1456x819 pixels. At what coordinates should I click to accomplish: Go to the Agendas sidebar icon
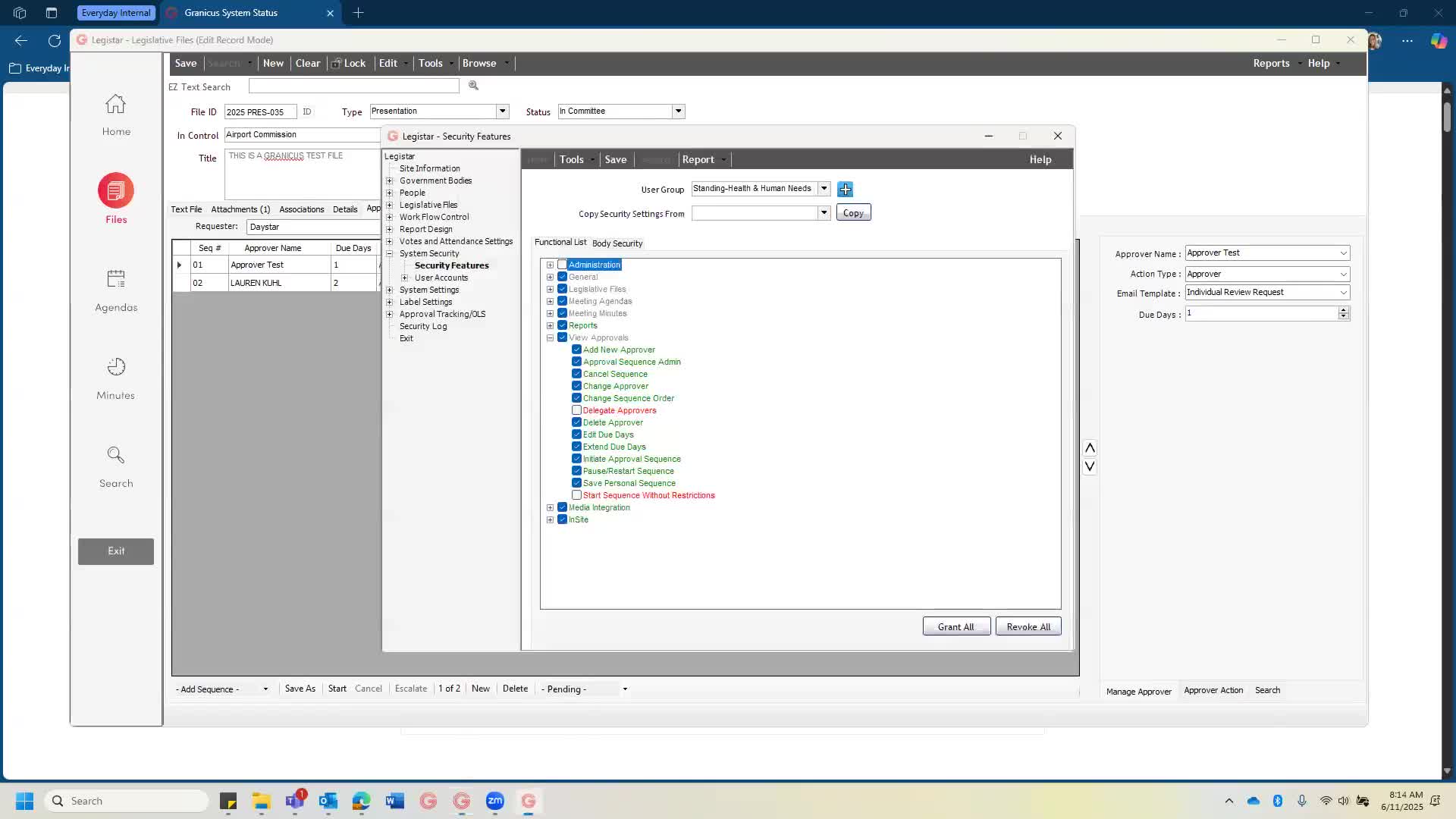coord(116,280)
